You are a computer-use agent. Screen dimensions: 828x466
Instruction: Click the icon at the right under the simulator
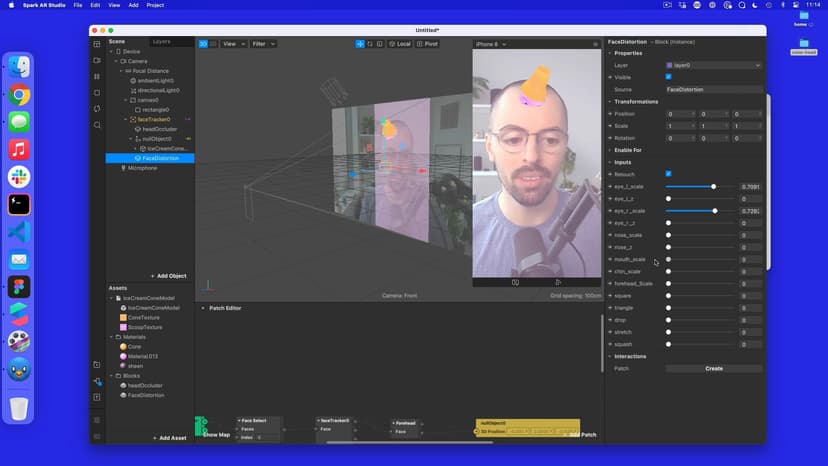point(558,283)
